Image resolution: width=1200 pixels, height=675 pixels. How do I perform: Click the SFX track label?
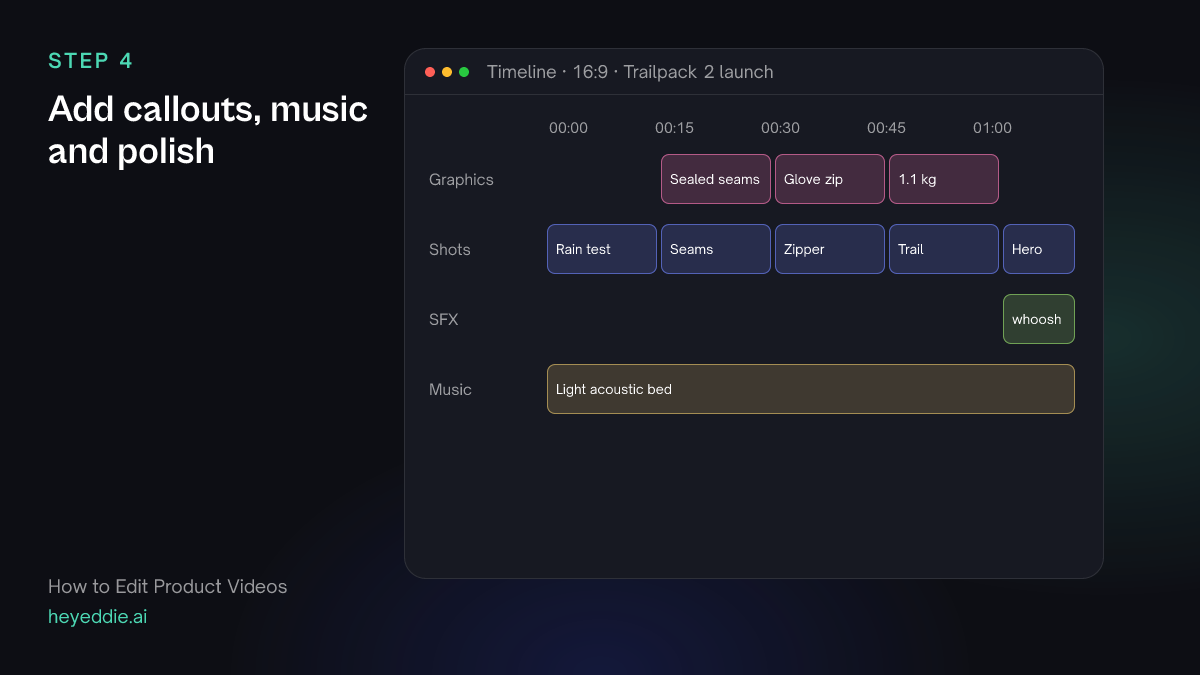tap(444, 320)
